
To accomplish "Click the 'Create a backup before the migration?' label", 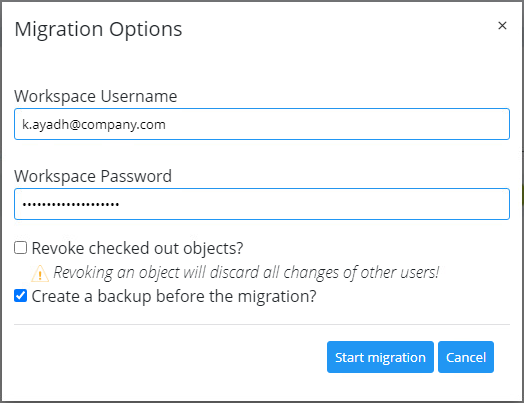I will [174, 296].
